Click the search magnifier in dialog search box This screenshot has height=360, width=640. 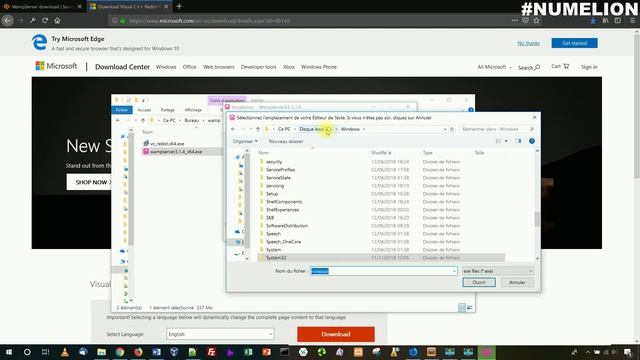pyautogui.click(x=531, y=129)
